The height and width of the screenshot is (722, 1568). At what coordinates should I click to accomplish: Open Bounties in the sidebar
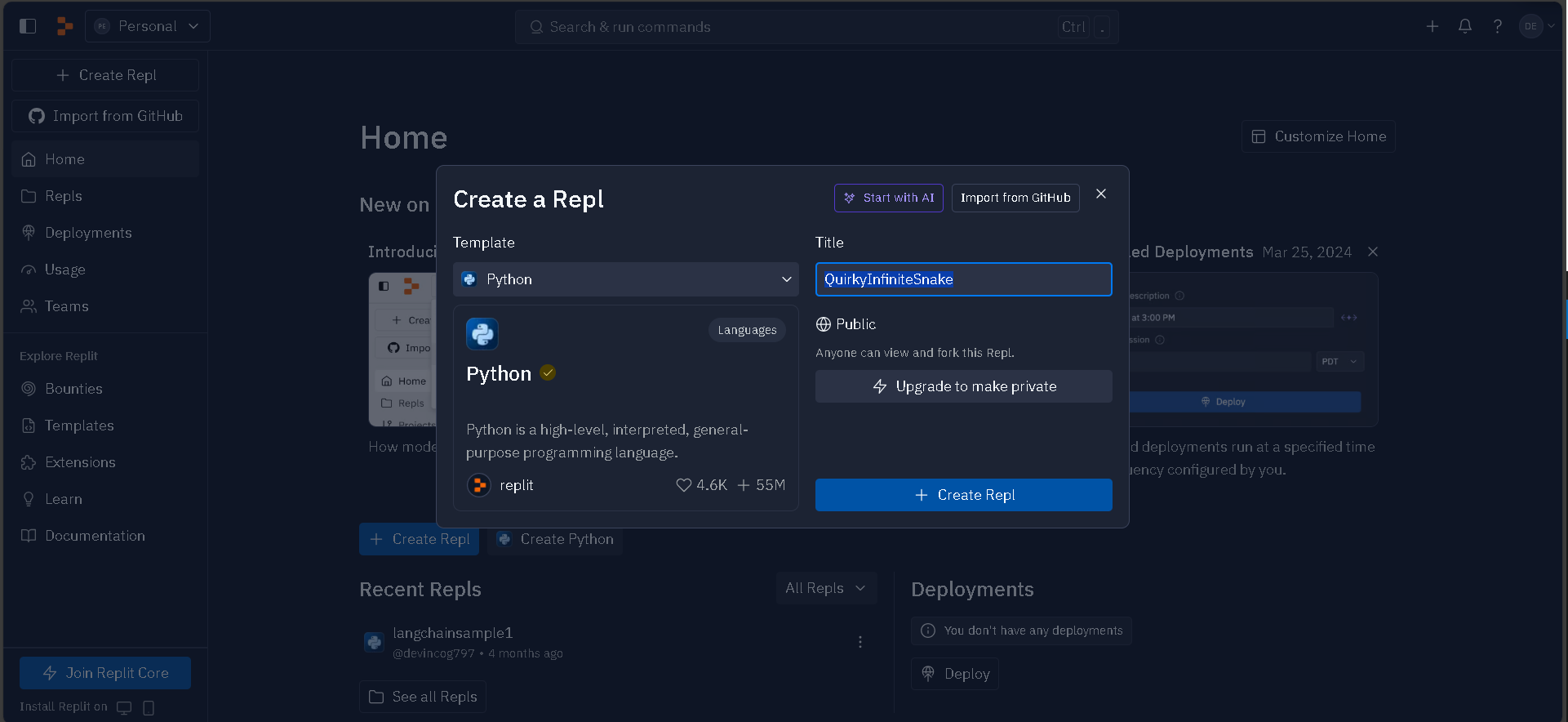pyautogui.click(x=105, y=389)
